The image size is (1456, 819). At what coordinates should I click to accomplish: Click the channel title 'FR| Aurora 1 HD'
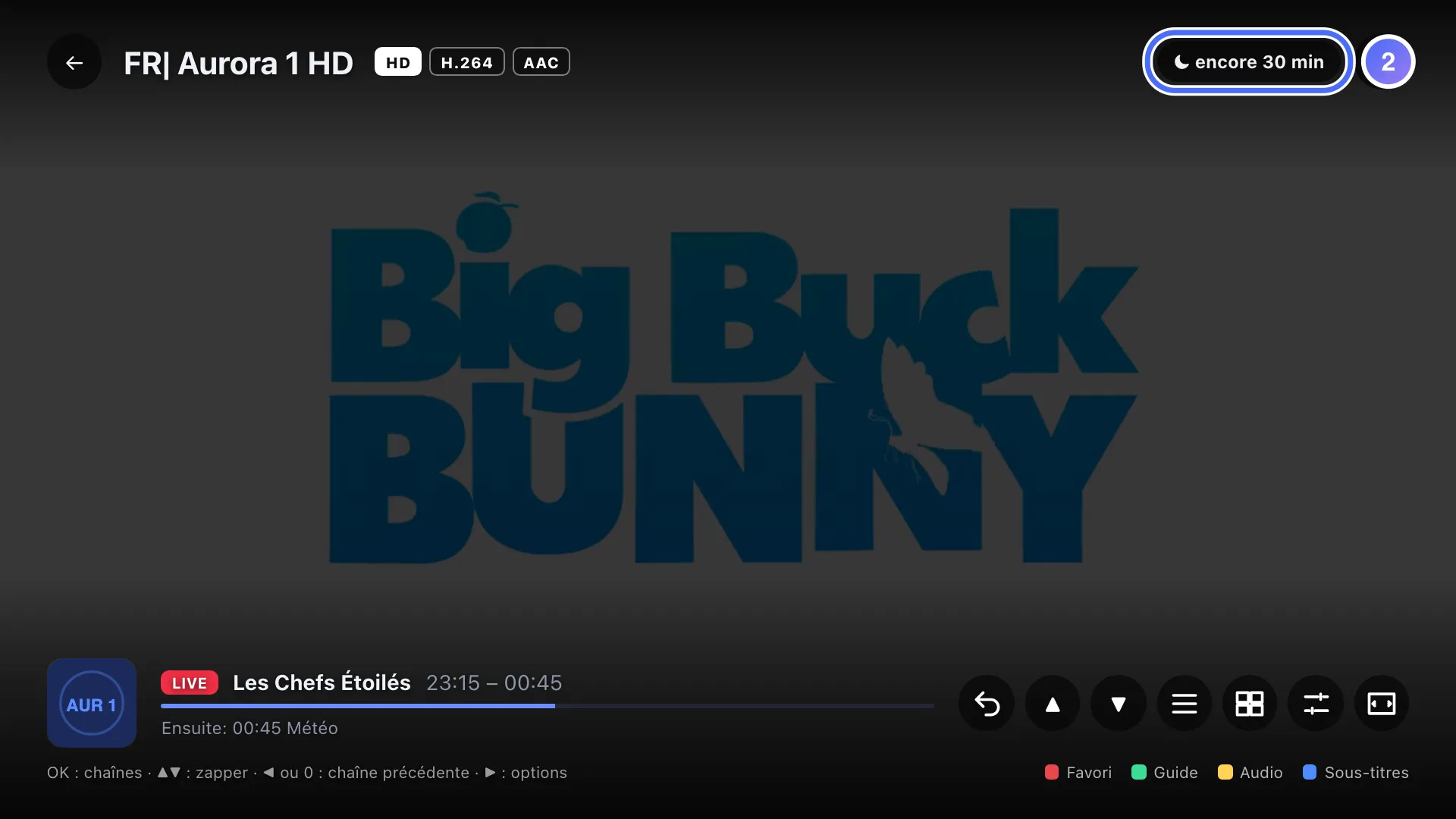[238, 64]
